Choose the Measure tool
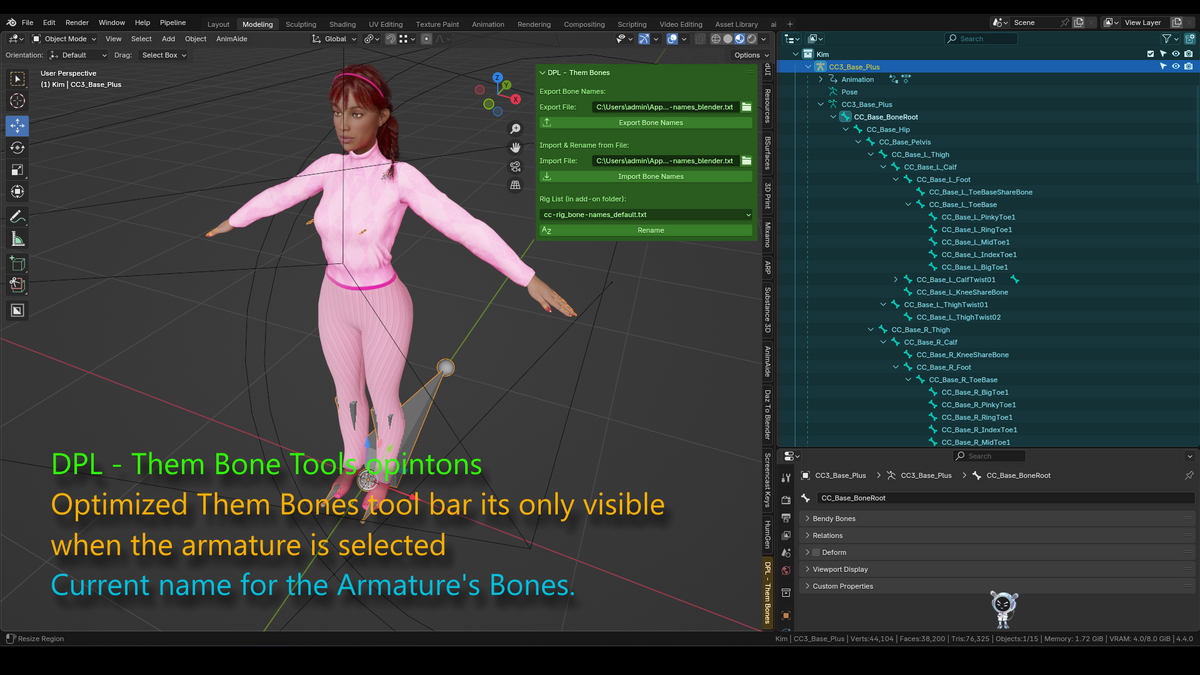This screenshot has height=675, width=1200. [x=17, y=239]
